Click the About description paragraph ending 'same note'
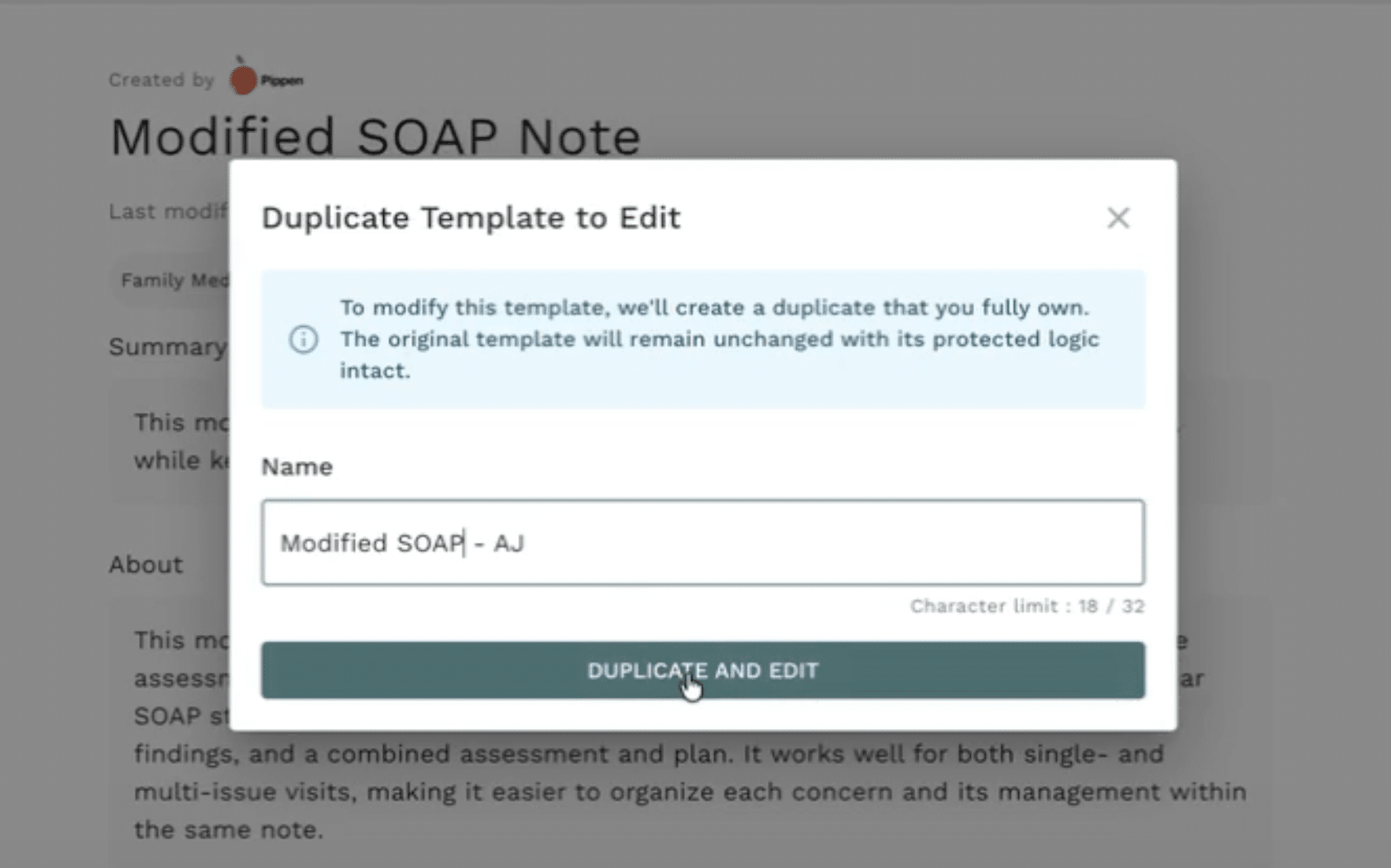Screen dimensions: 1391x868 (689, 792)
